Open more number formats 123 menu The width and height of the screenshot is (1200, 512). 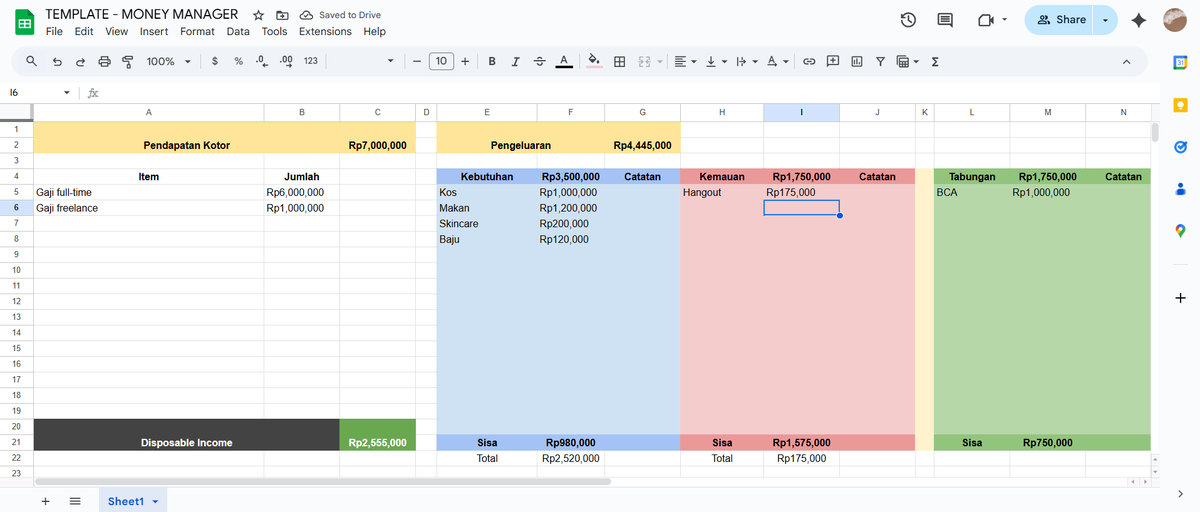[311, 61]
